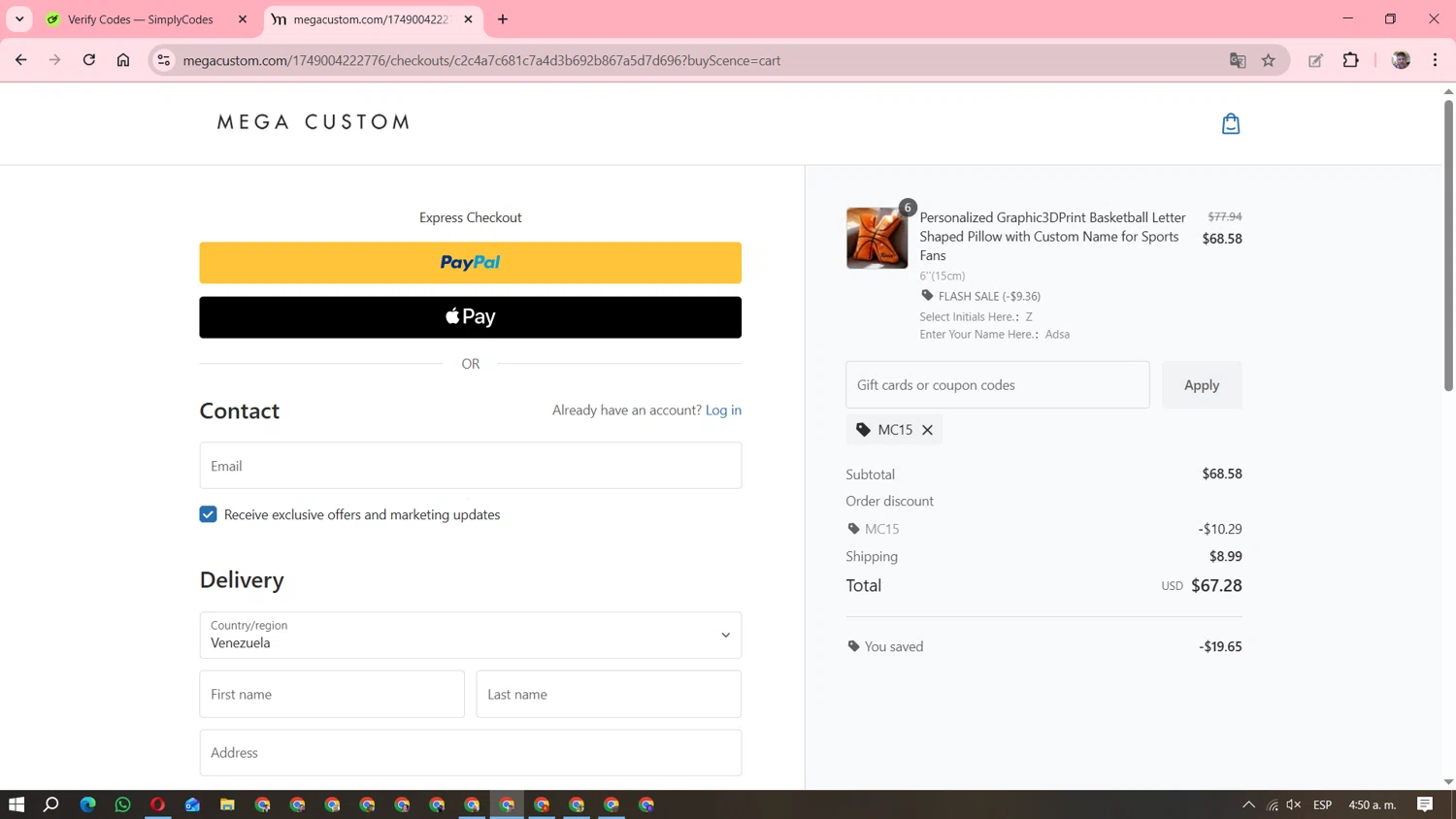Open the Wi-Fi network tray icon

[x=1273, y=804]
